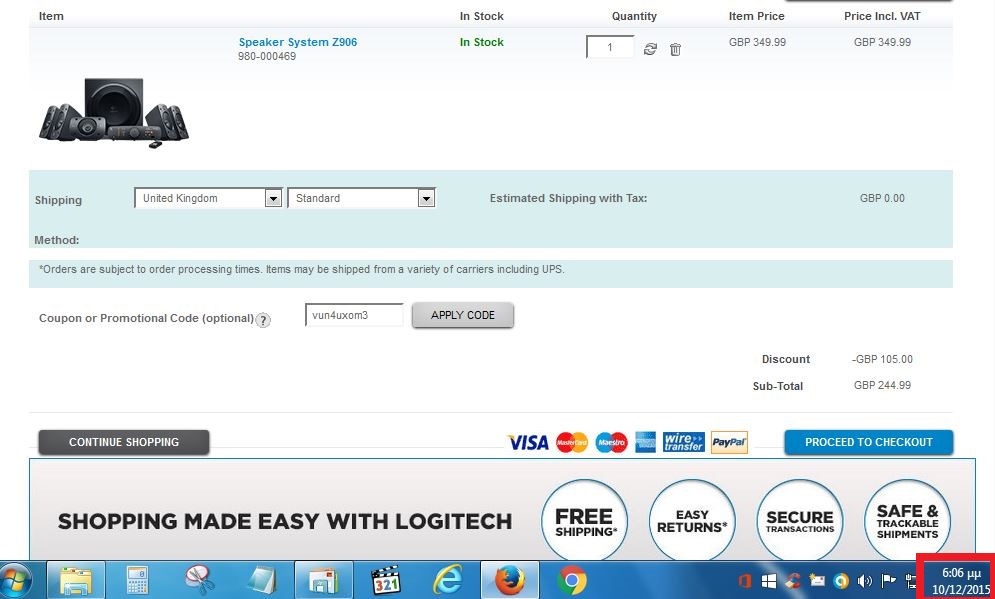The height and width of the screenshot is (599, 995).
Task: Click the estimated shipping GBP 0.00 value
Action: (882, 198)
